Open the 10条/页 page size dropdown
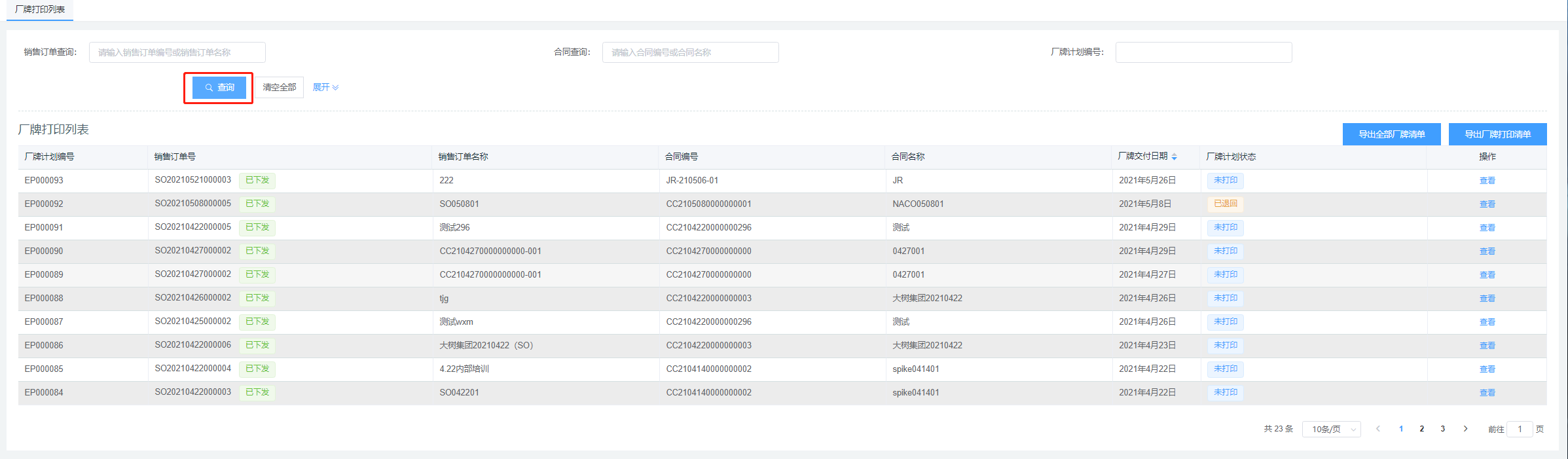 pyautogui.click(x=1331, y=430)
